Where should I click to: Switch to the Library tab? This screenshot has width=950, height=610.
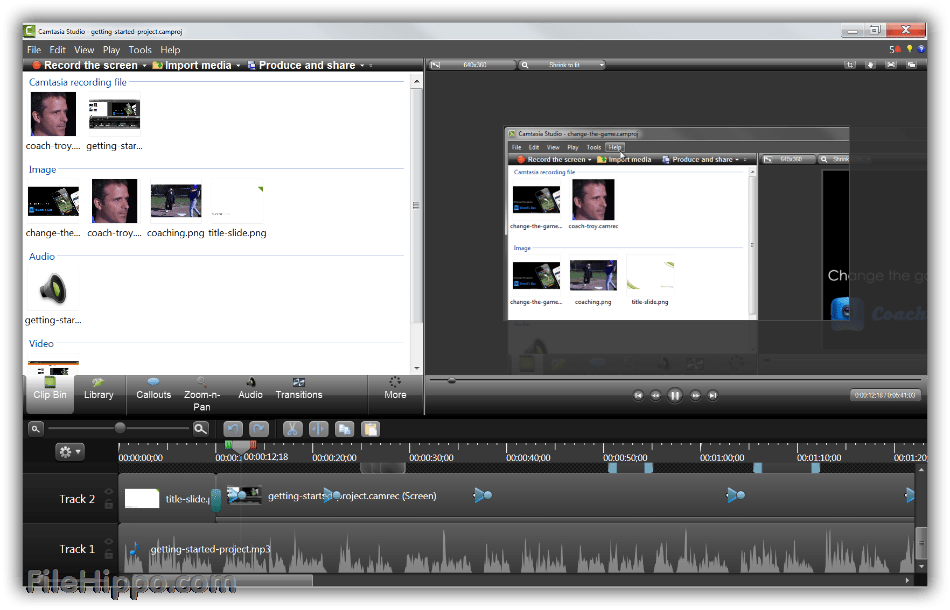pos(98,389)
